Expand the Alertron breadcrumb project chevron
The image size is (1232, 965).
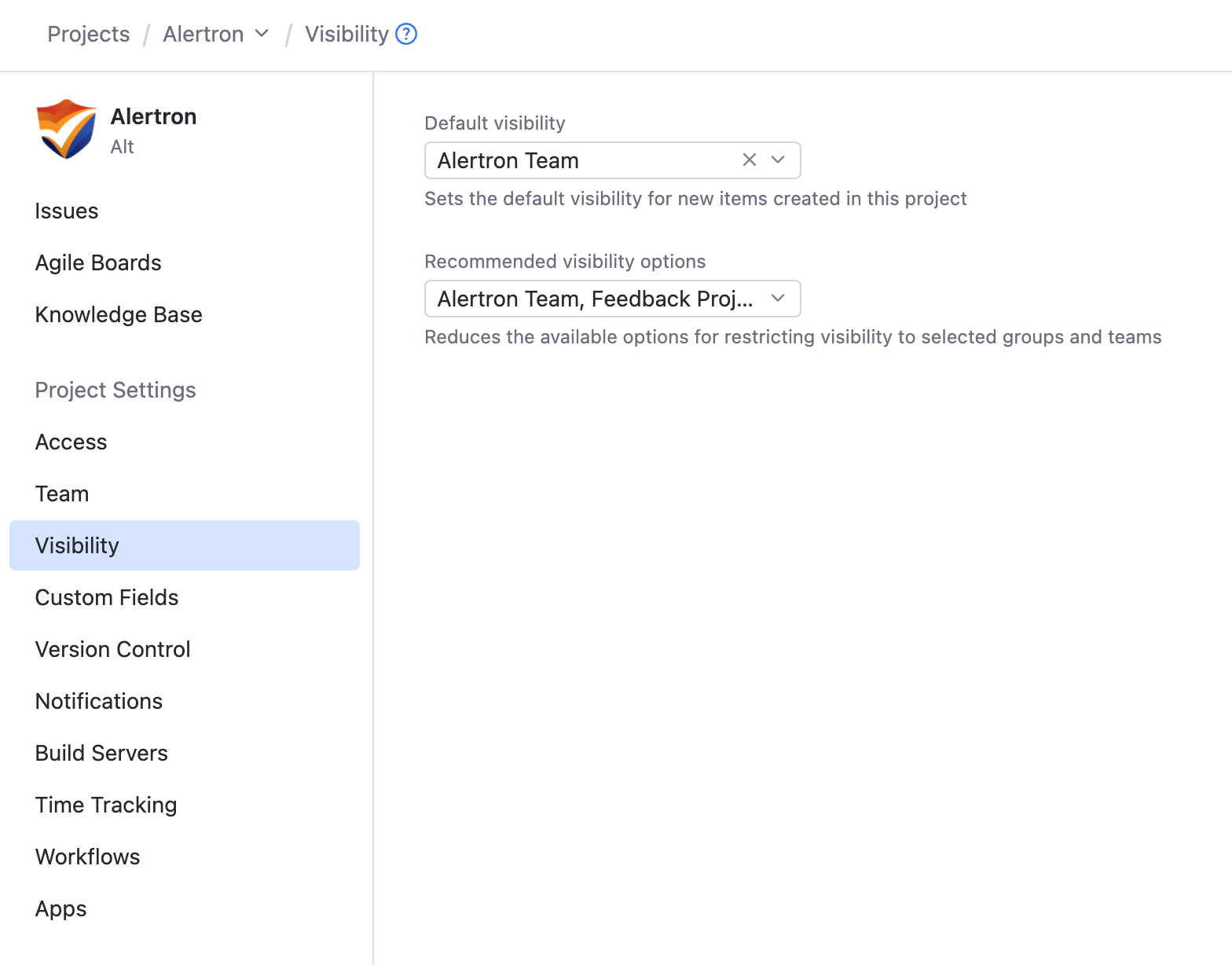(x=262, y=34)
